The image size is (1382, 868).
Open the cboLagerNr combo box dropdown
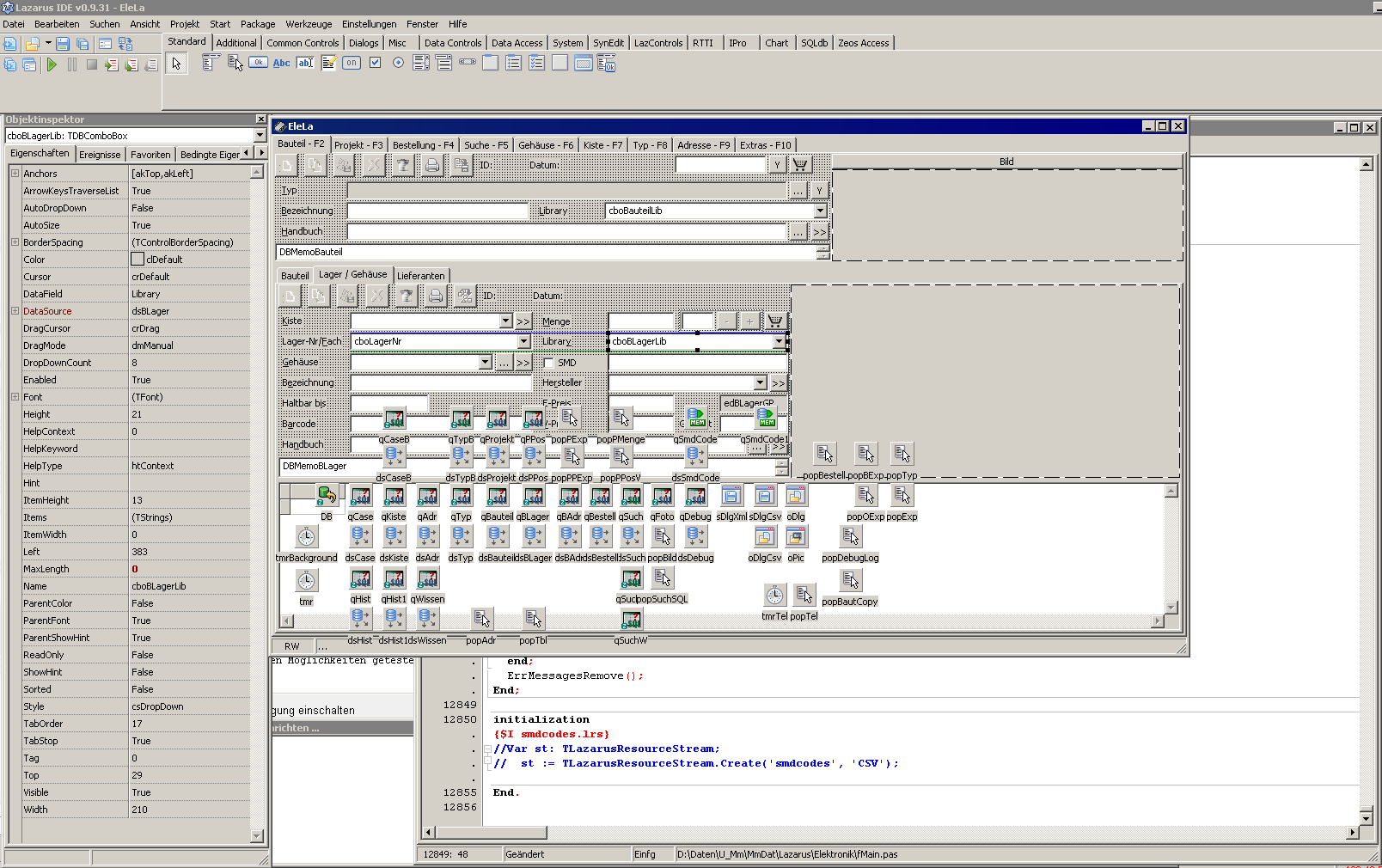click(523, 342)
